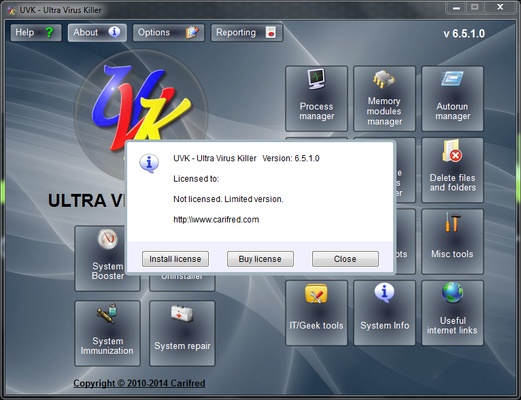The image size is (521, 400).
Task: Open System Immunization tile
Action: click(107, 333)
